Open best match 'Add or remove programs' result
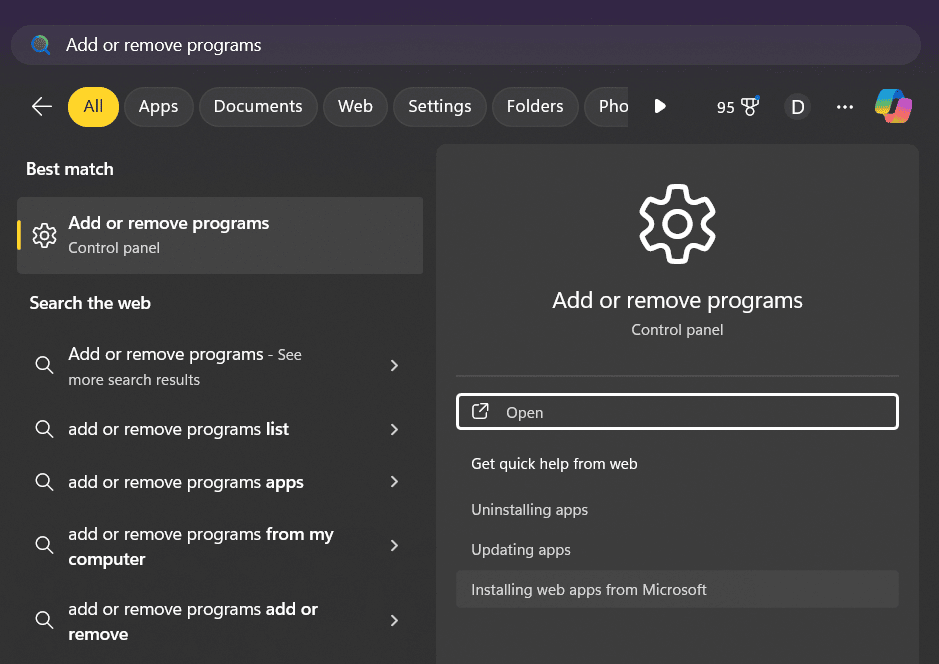Viewport: 939px width, 664px height. [220, 235]
